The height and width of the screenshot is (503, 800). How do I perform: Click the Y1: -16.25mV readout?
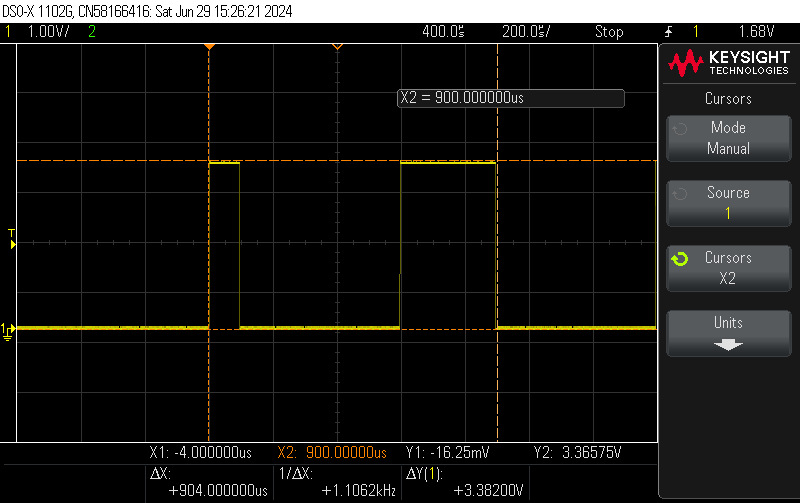pos(447,452)
